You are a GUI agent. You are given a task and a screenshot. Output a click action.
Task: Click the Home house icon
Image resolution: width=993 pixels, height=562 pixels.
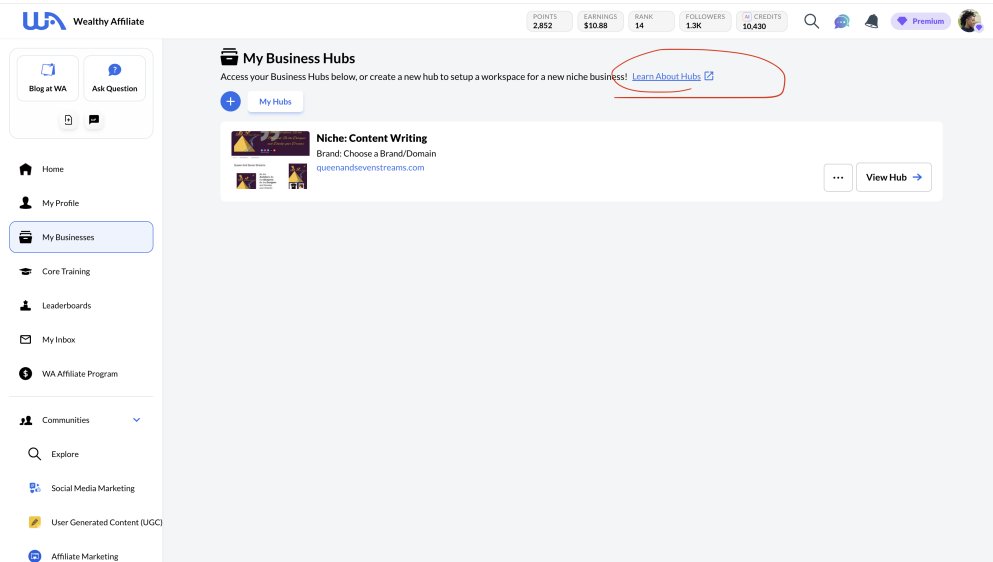pos(25,169)
